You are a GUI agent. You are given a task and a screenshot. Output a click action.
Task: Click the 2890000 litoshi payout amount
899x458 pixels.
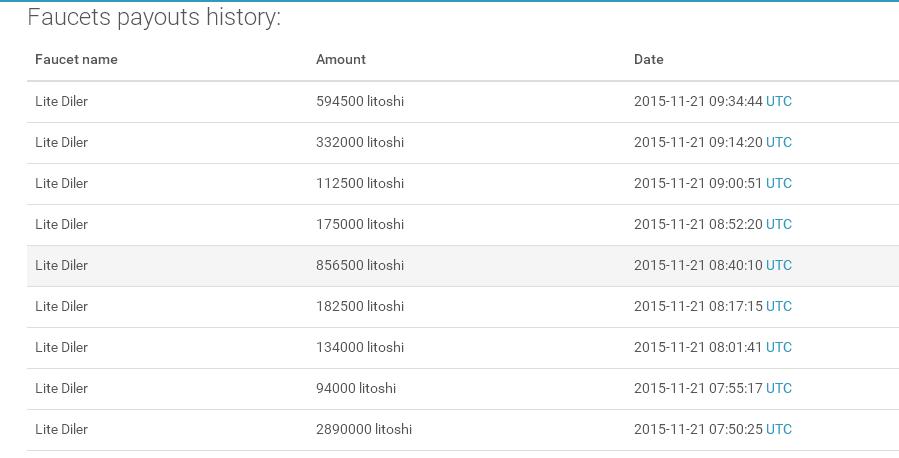tap(364, 429)
